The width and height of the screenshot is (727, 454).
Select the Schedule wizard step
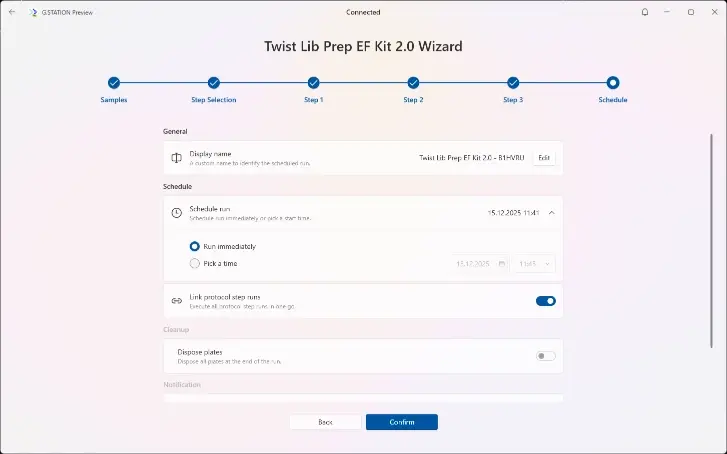(612, 90)
